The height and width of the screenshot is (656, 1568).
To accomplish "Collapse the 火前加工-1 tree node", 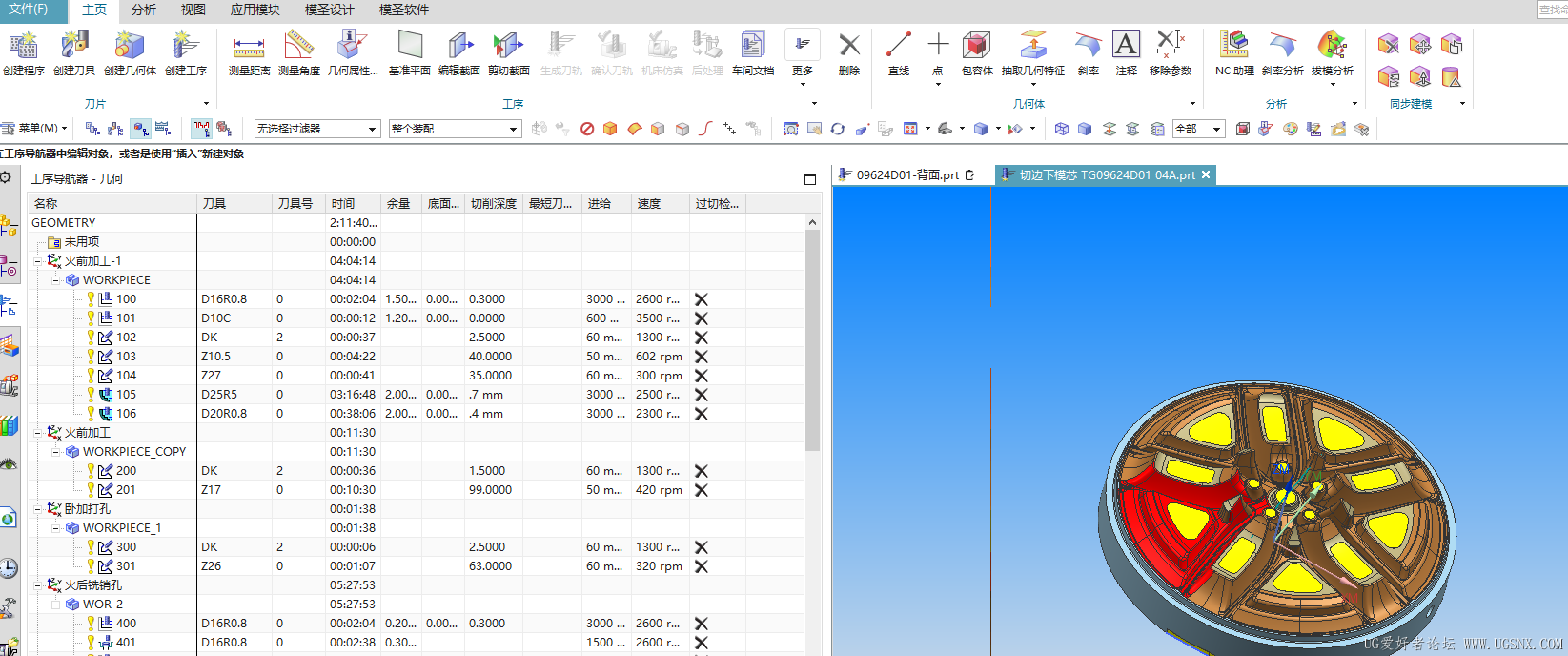I will click(39, 260).
